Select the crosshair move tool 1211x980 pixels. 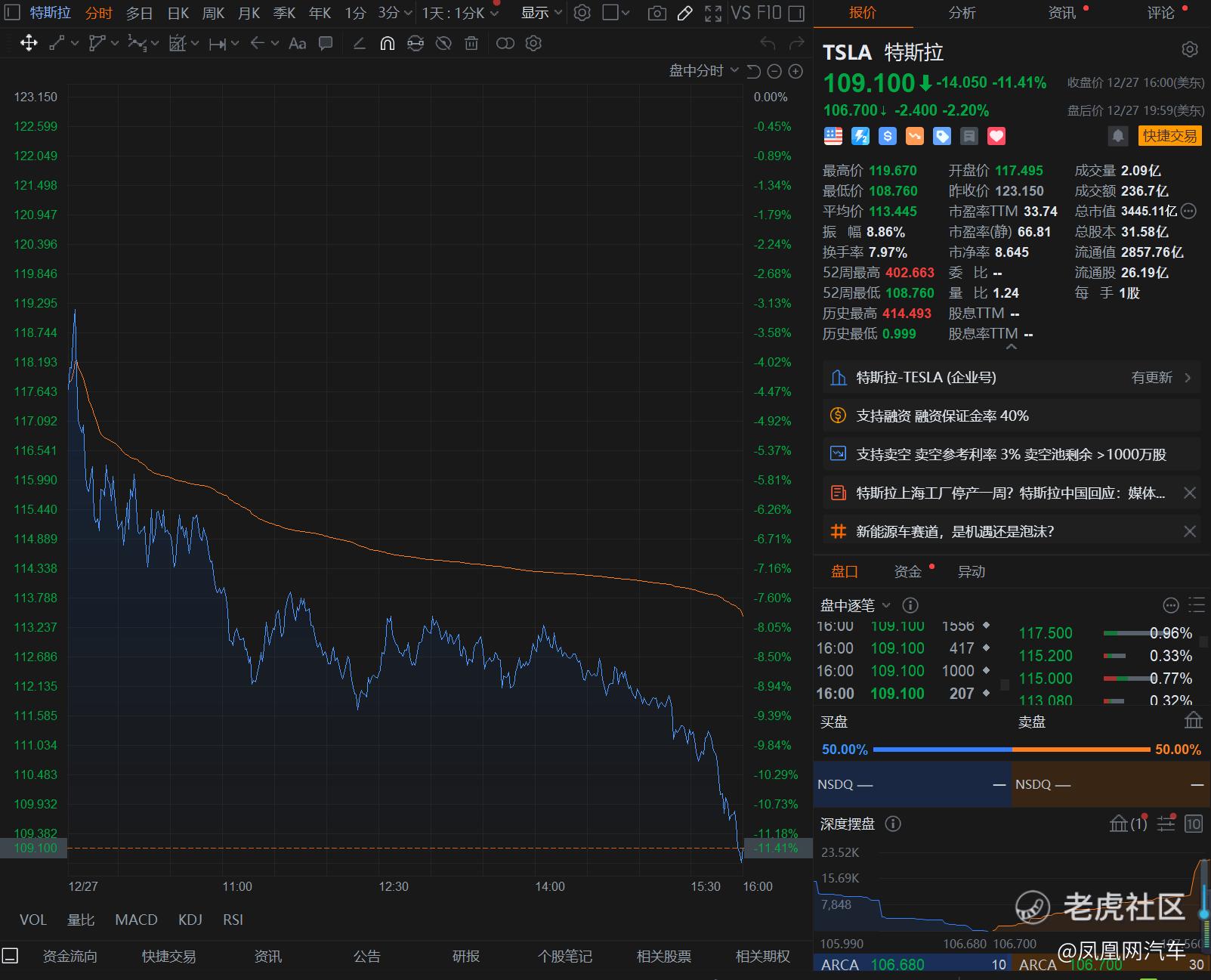(x=29, y=43)
